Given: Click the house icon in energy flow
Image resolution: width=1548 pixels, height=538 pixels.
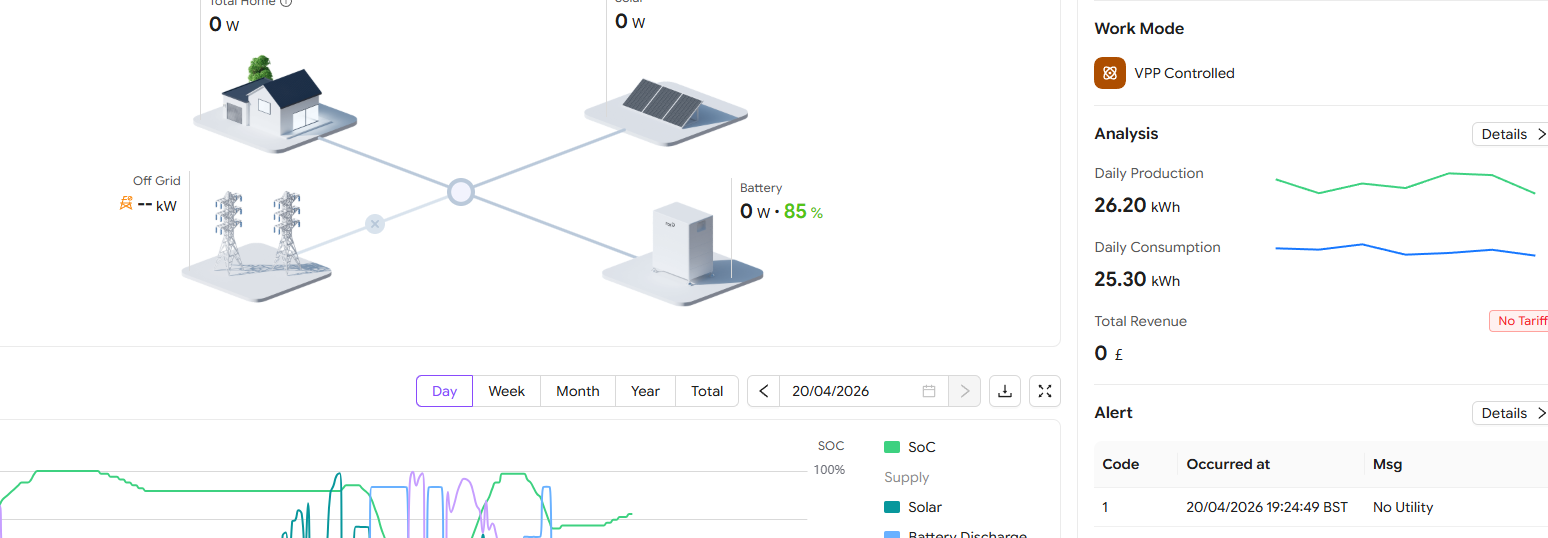Looking at the screenshot, I should click(x=272, y=98).
